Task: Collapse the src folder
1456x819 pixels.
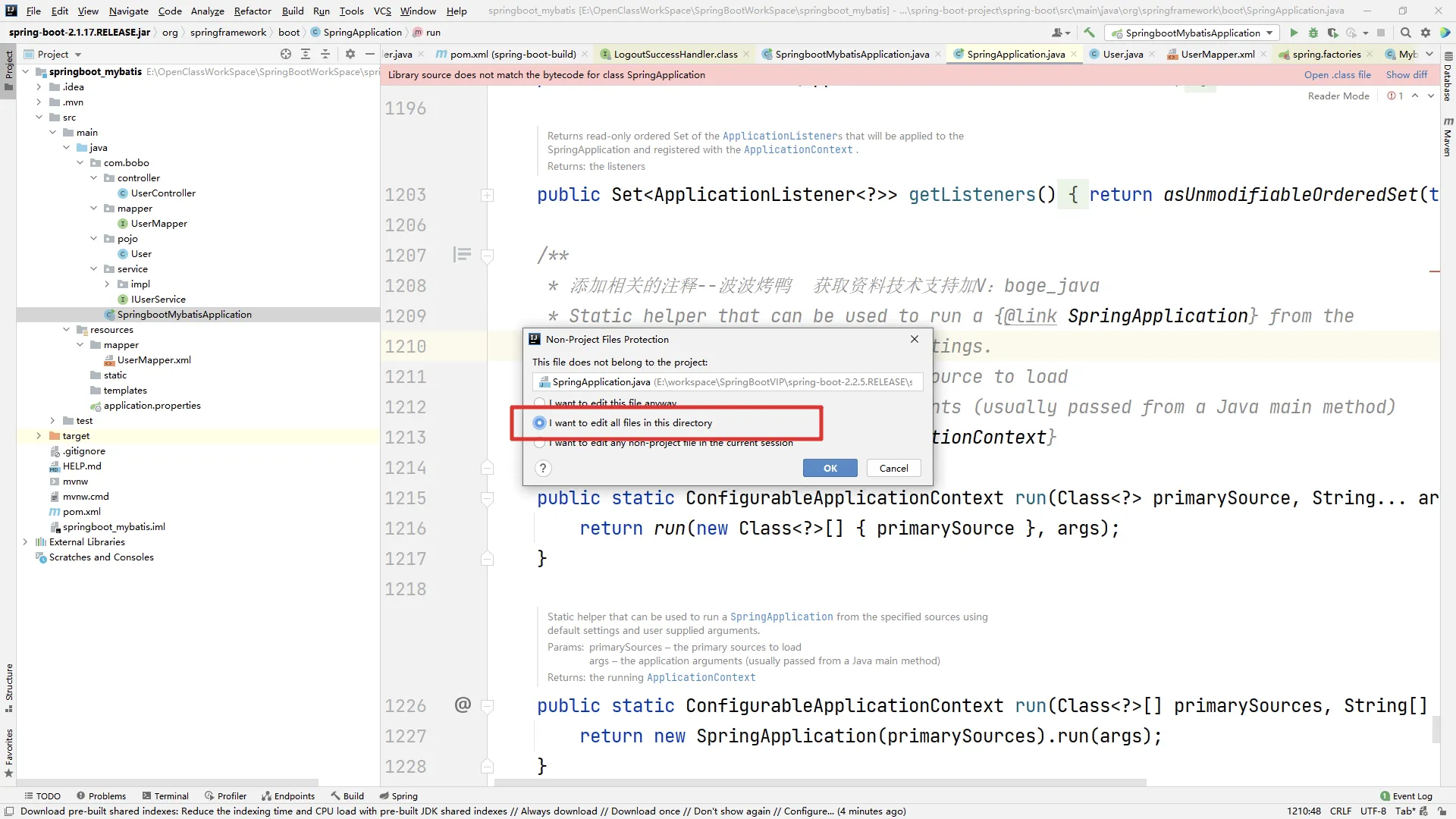Action: pos(39,118)
